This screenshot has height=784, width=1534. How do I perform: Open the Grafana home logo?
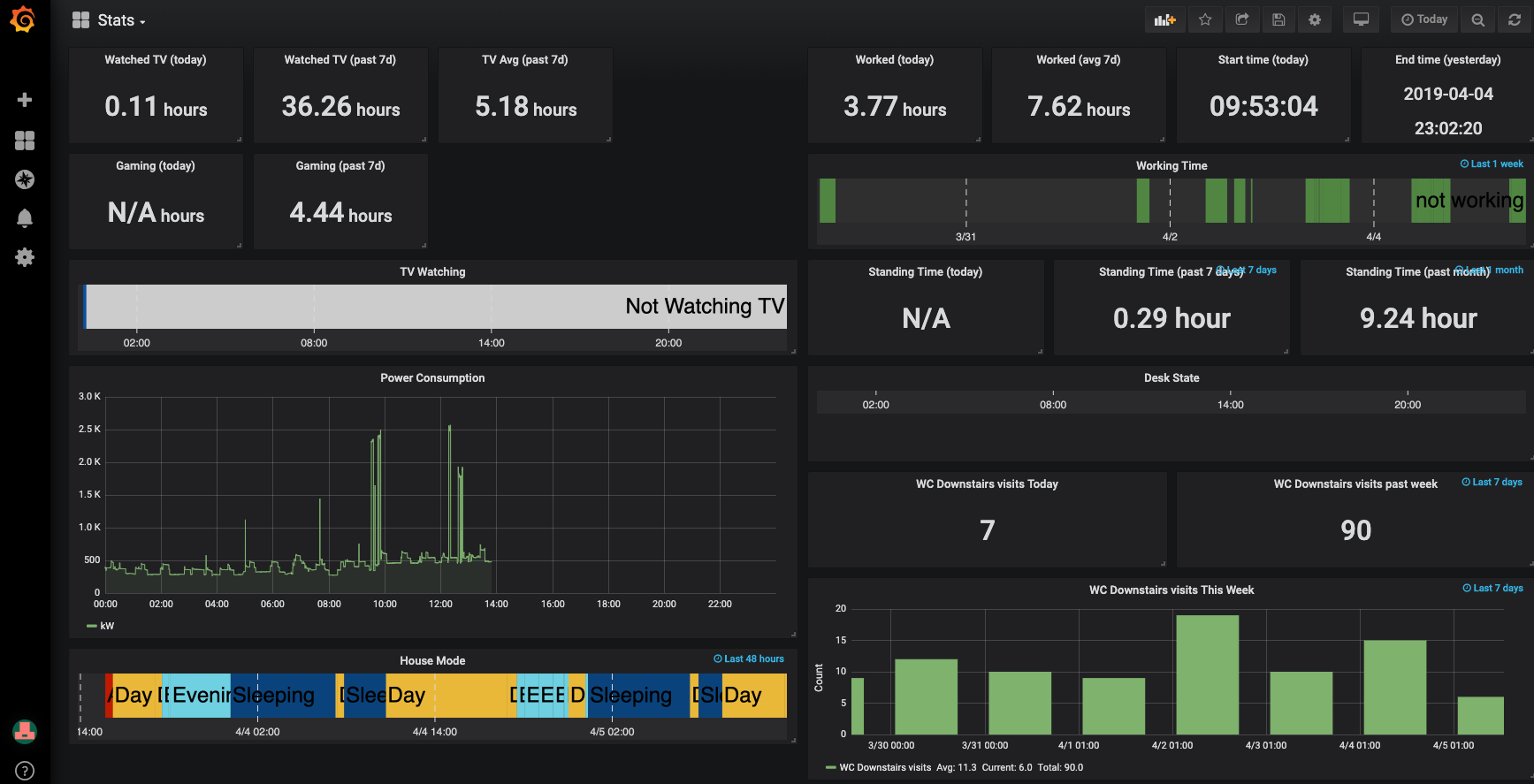(x=23, y=19)
